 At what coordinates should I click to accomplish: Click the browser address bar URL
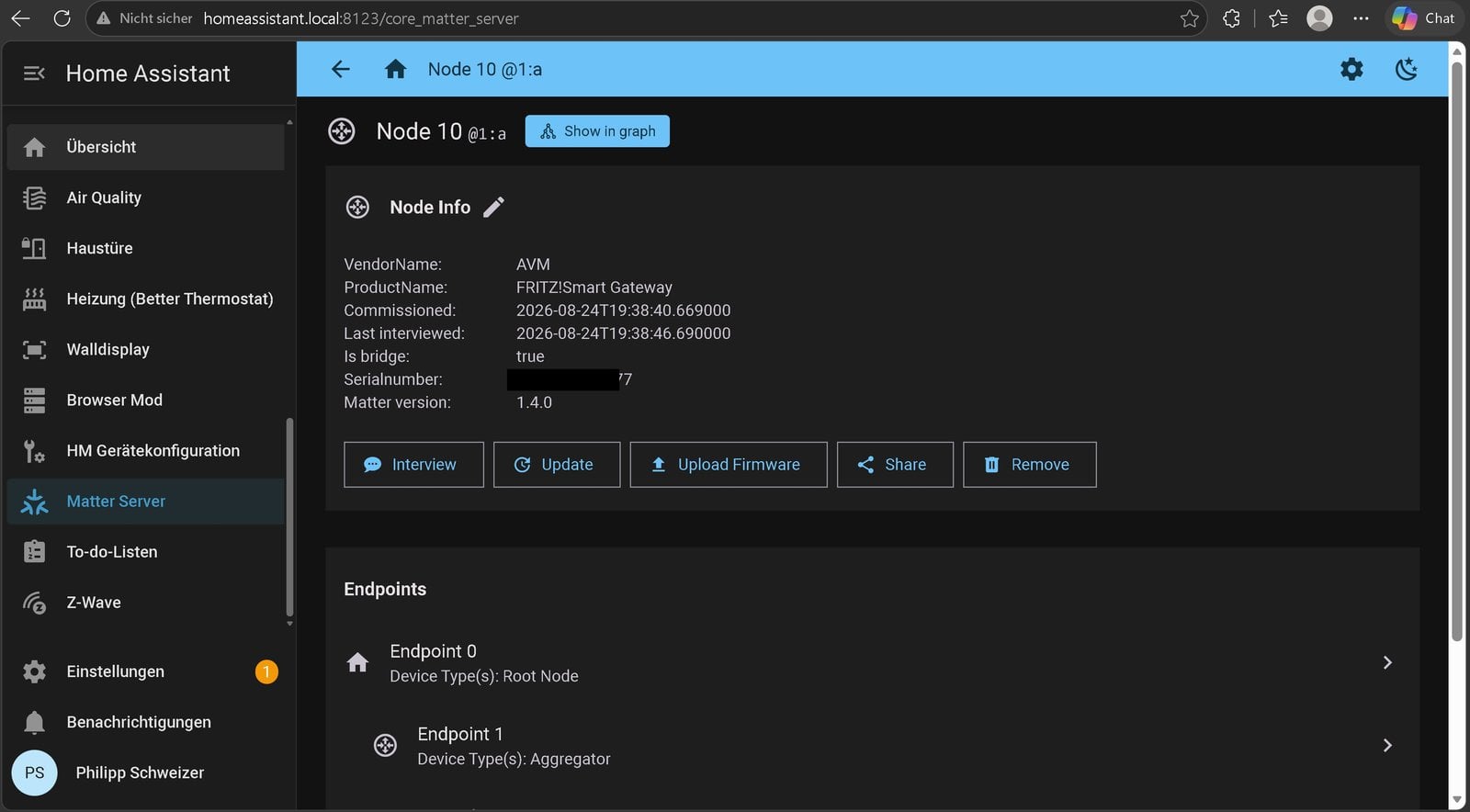tap(361, 18)
